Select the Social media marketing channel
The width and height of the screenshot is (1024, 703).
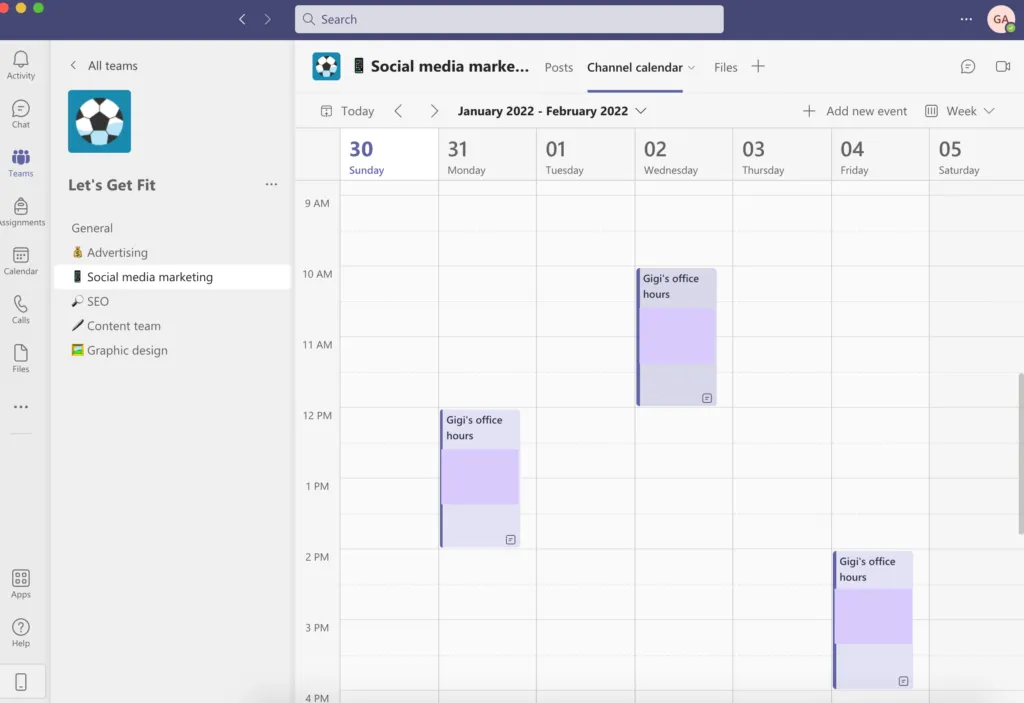click(x=172, y=277)
